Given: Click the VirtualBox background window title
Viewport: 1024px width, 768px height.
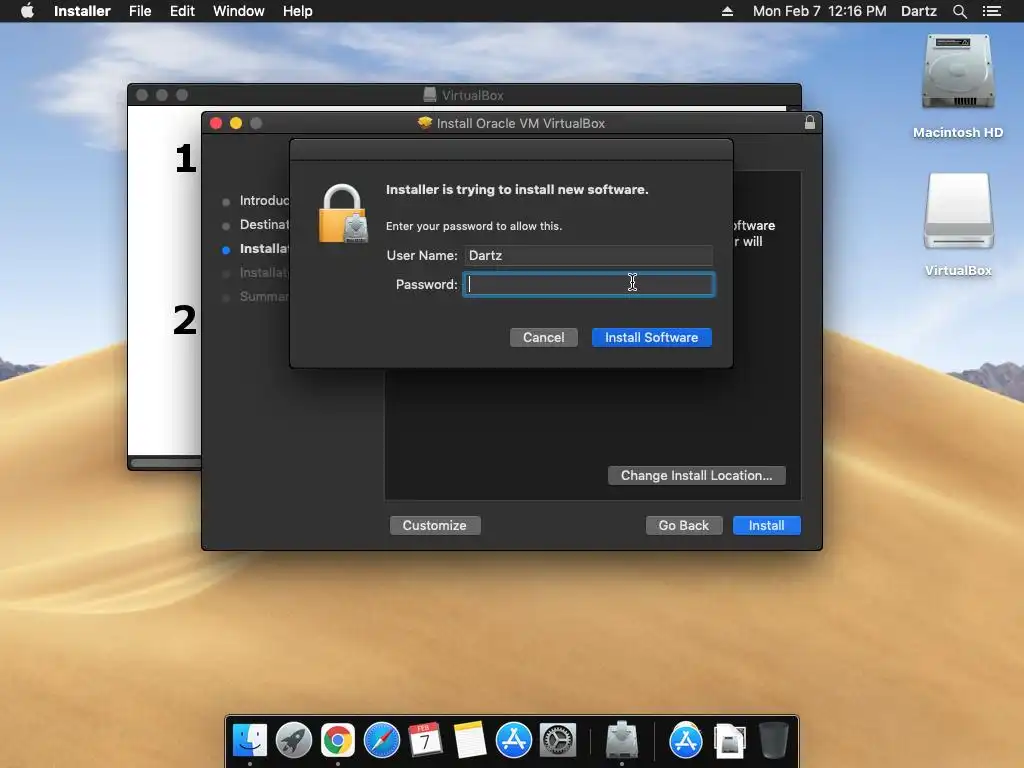Looking at the screenshot, I should click(472, 95).
